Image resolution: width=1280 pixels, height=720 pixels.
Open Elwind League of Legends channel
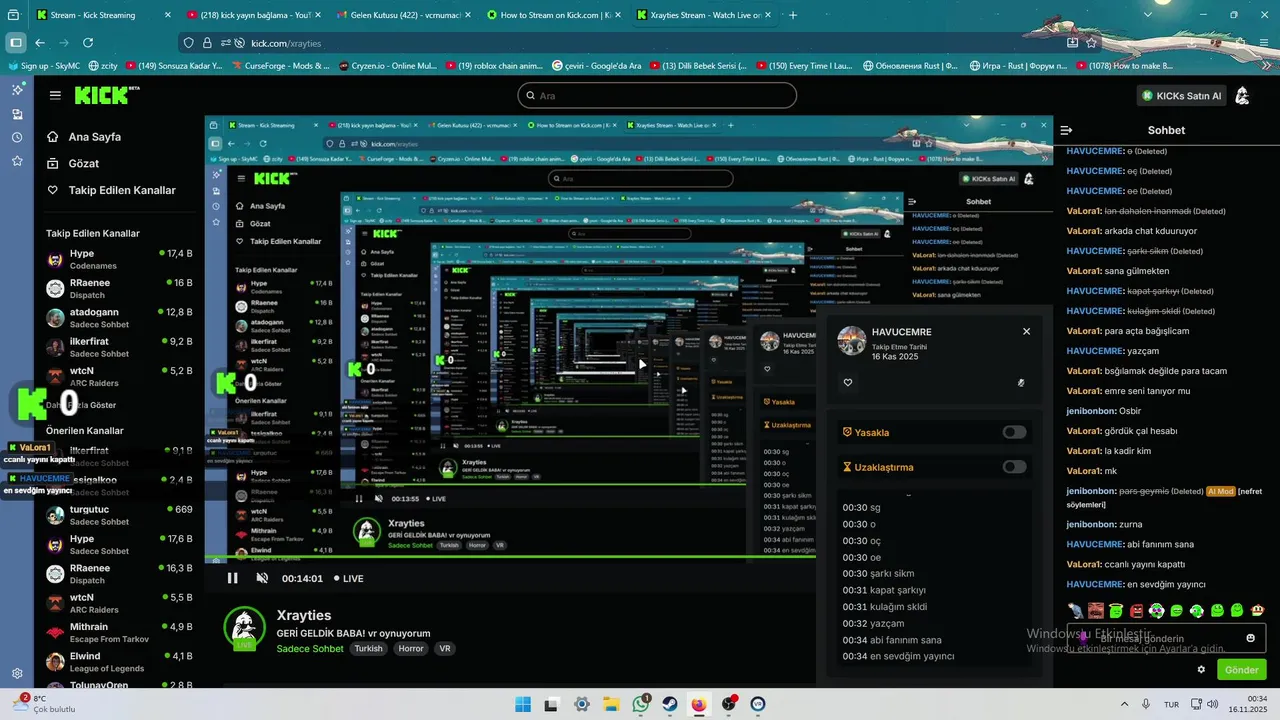pos(119,662)
